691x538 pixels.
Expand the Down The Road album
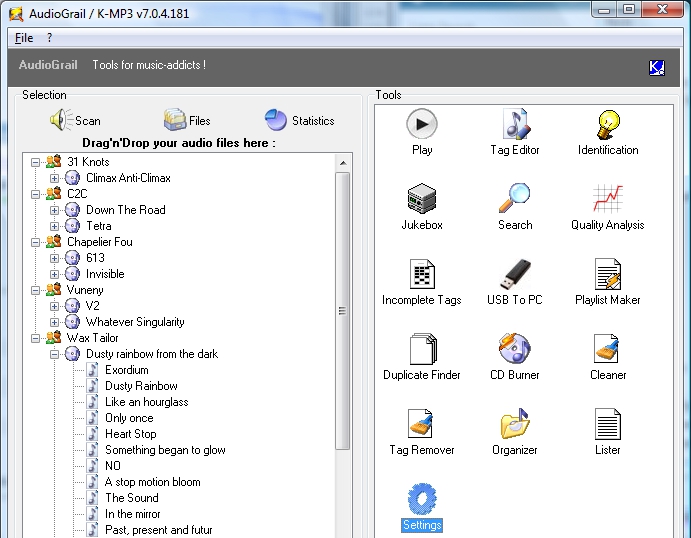pos(54,210)
